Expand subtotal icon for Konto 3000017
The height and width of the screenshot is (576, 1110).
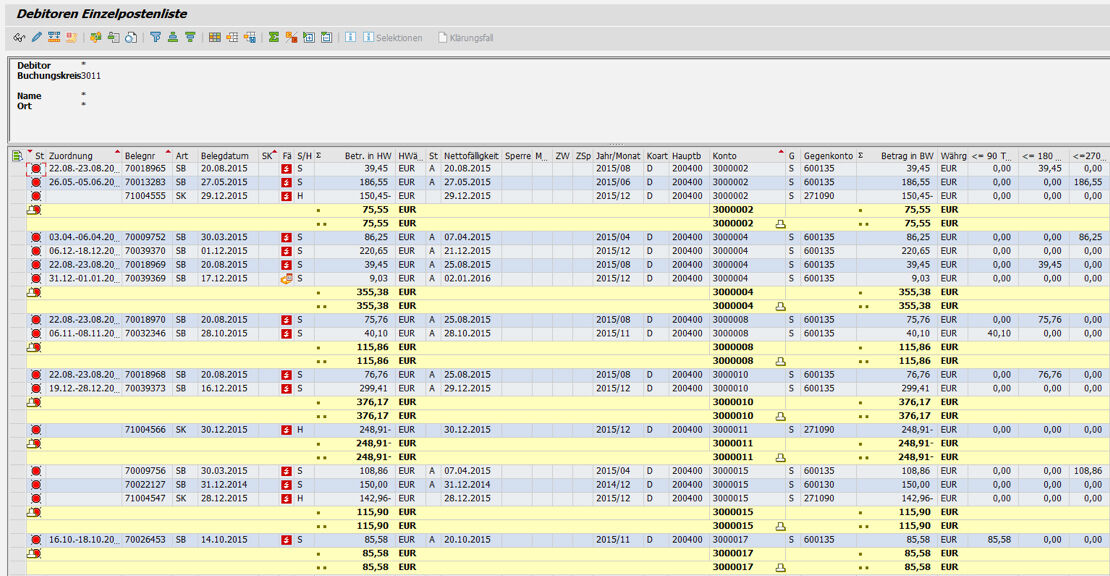tap(782, 567)
